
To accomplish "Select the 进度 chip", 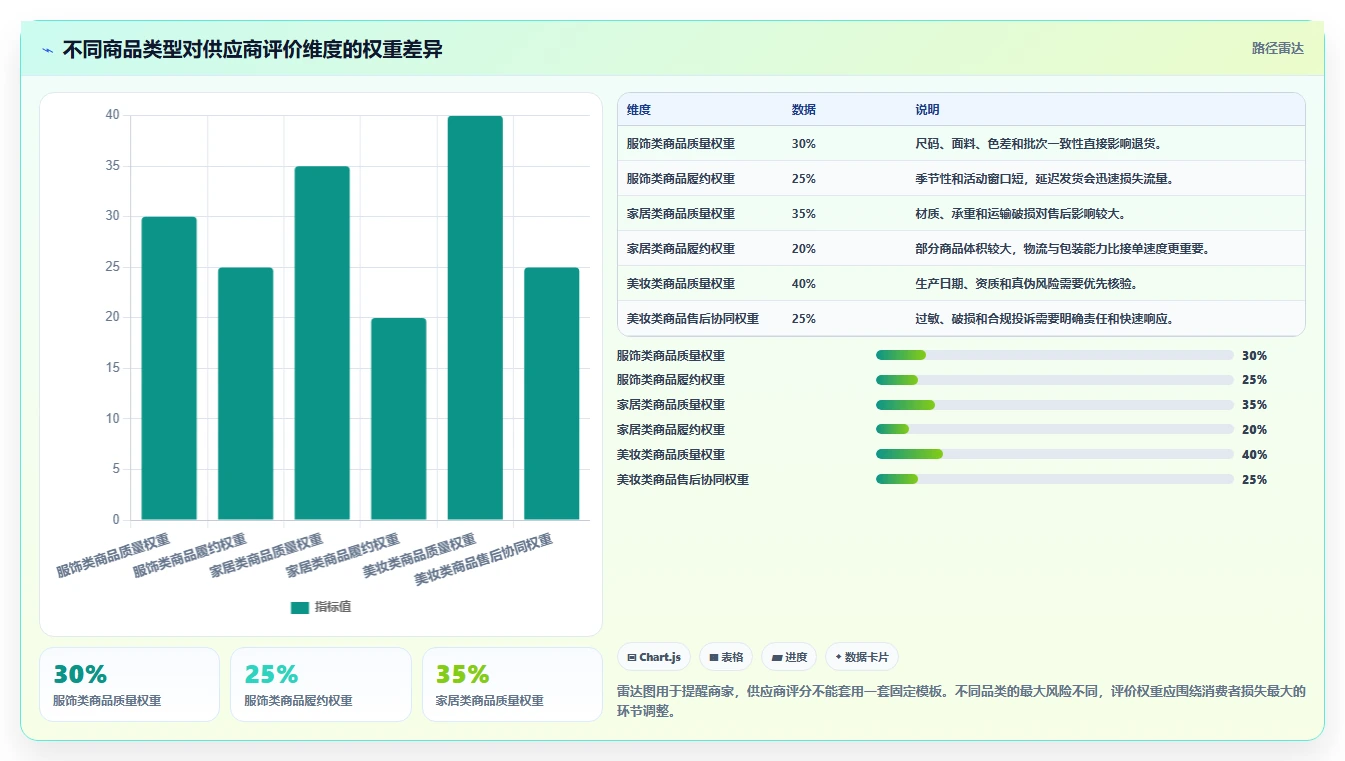I will tap(789, 657).
